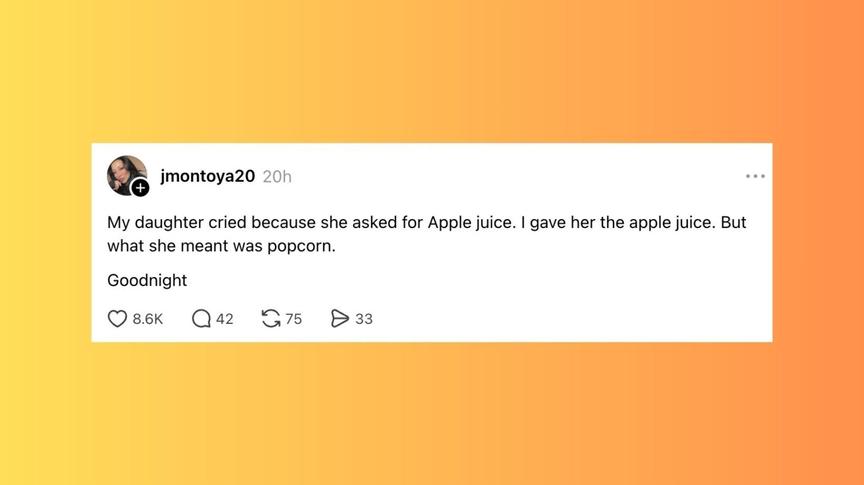
Task: View the 8.6K likes count
Action: (148, 319)
